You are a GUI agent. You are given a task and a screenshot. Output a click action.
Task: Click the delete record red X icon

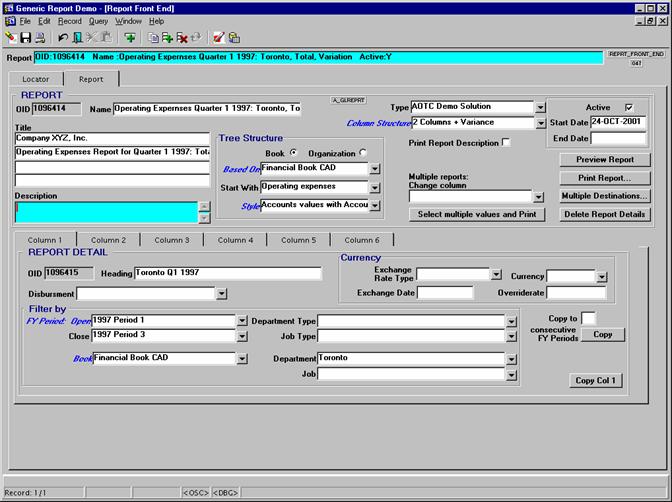click(x=182, y=38)
